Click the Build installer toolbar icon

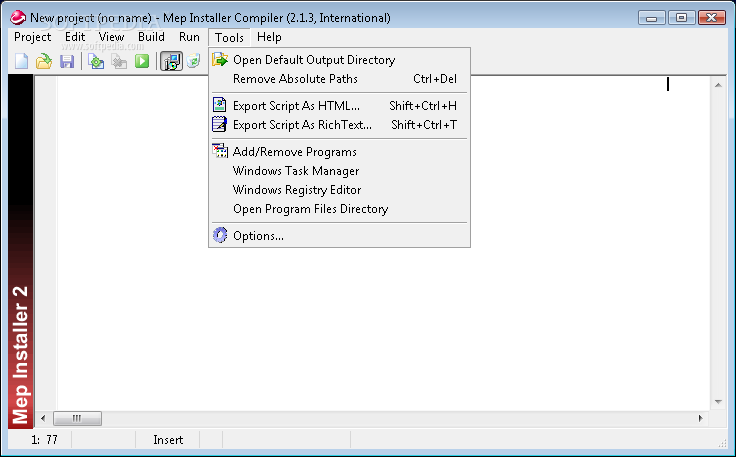(x=96, y=61)
